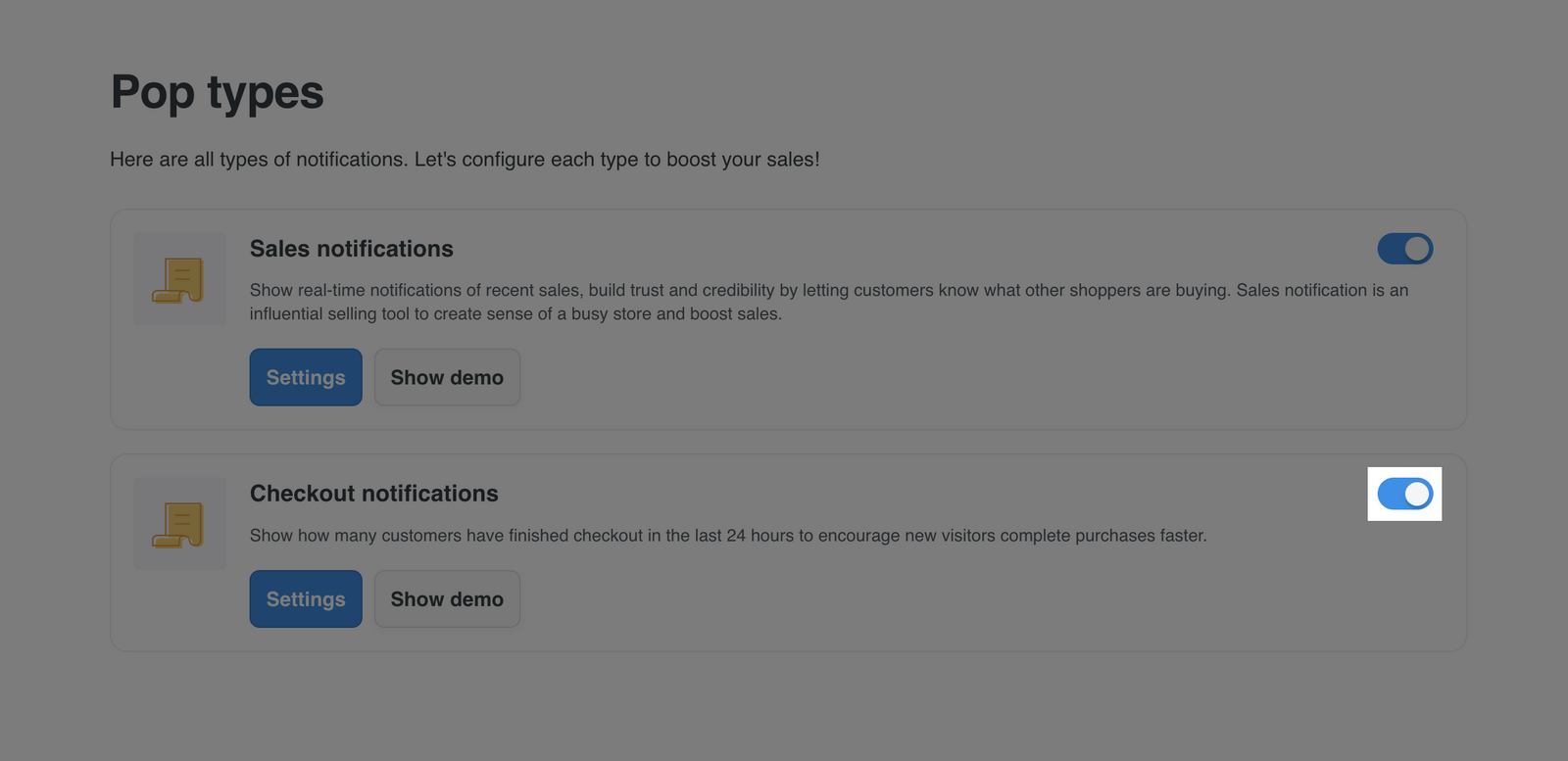Show demo of Sales notifications
The image size is (1568, 761).
click(447, 377)
